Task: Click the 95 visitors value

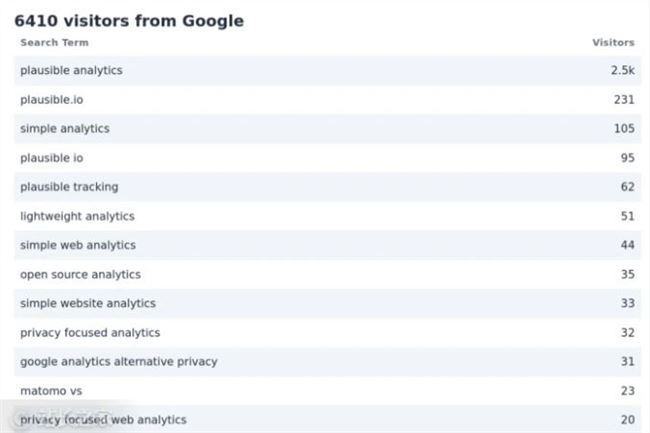Action: coord(627,158)
